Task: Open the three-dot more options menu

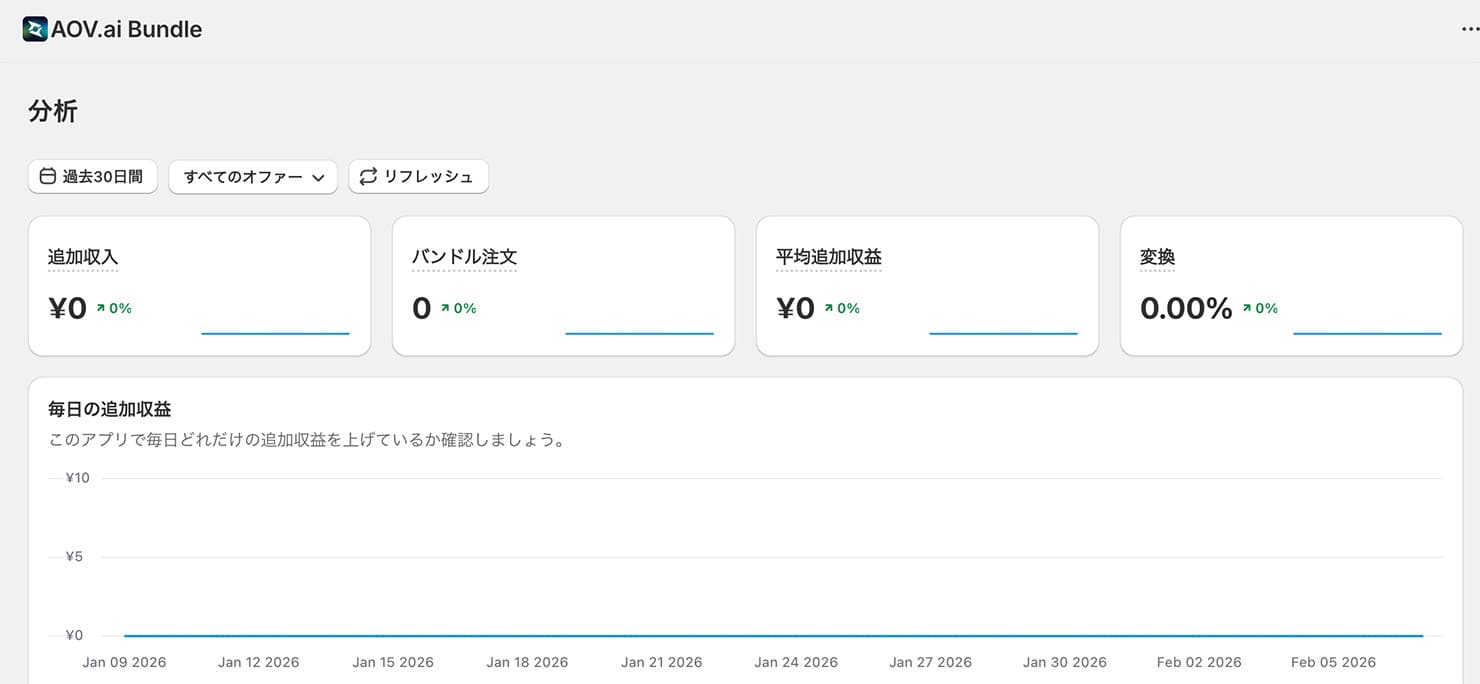Action: [1469, 29]
